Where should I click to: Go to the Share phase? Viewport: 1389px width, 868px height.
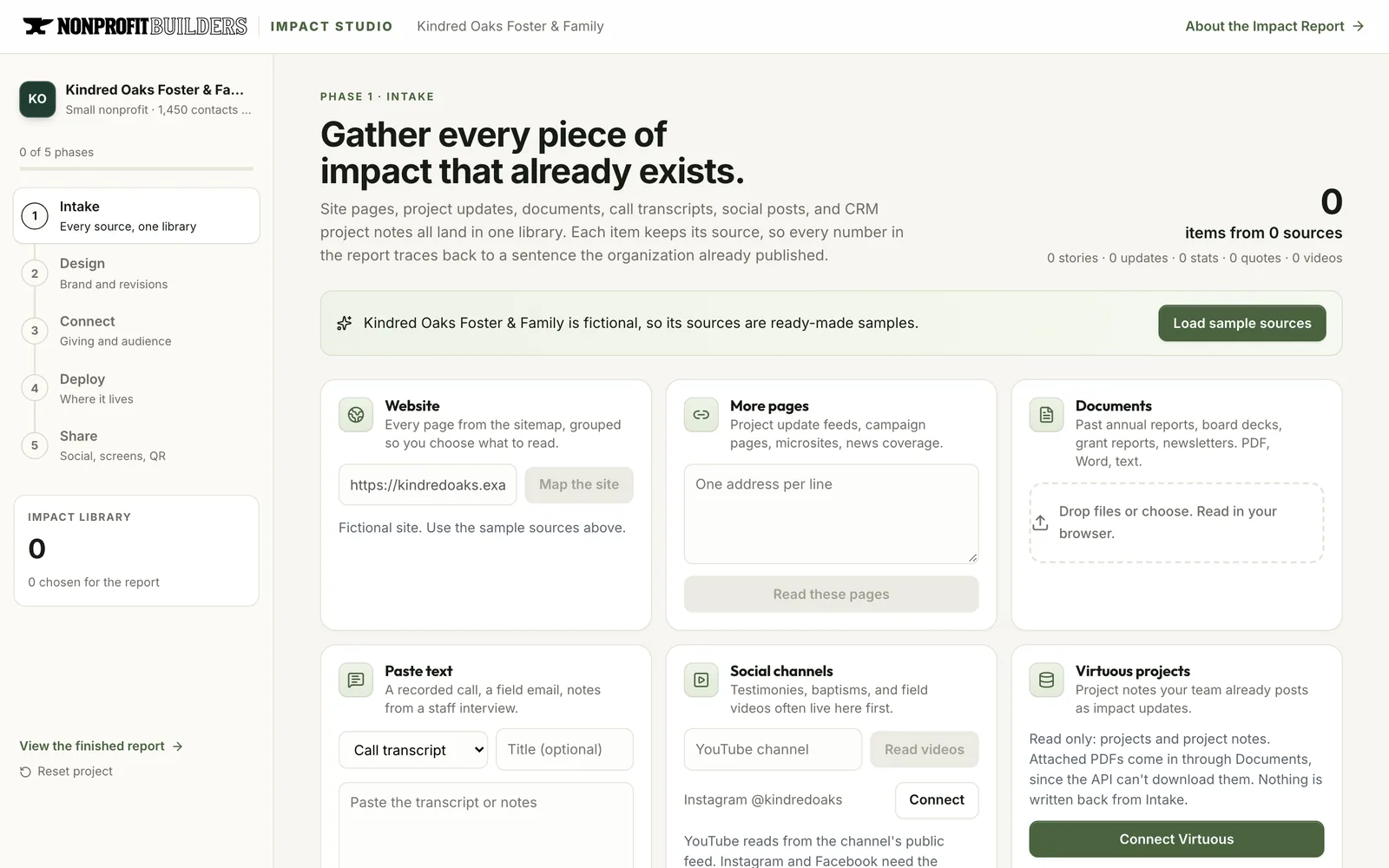[x=136, y=445]
